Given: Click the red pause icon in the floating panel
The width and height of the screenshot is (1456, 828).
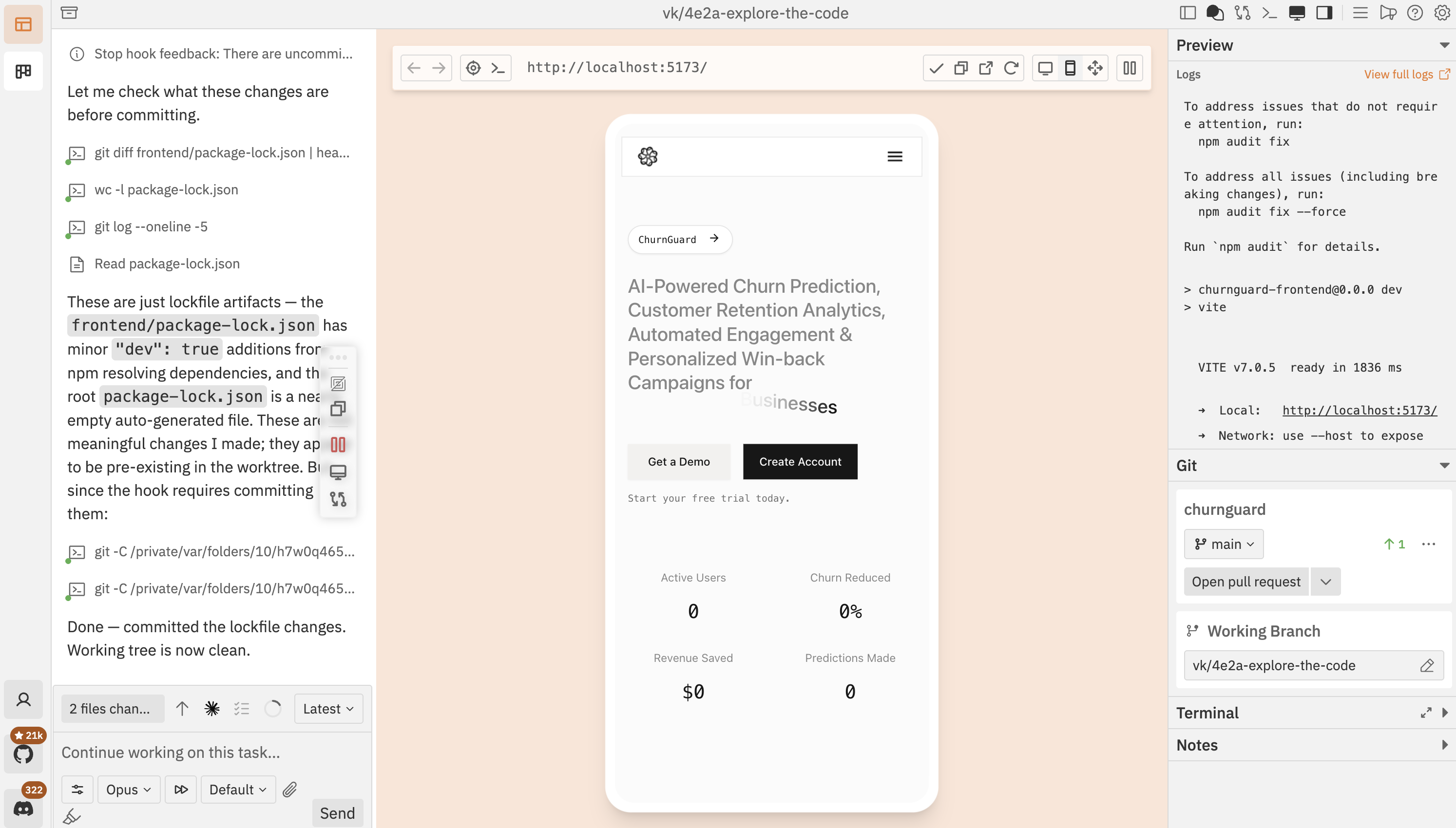Looking at the screenshot, I should pyautogui.click(x=338, y=444).
